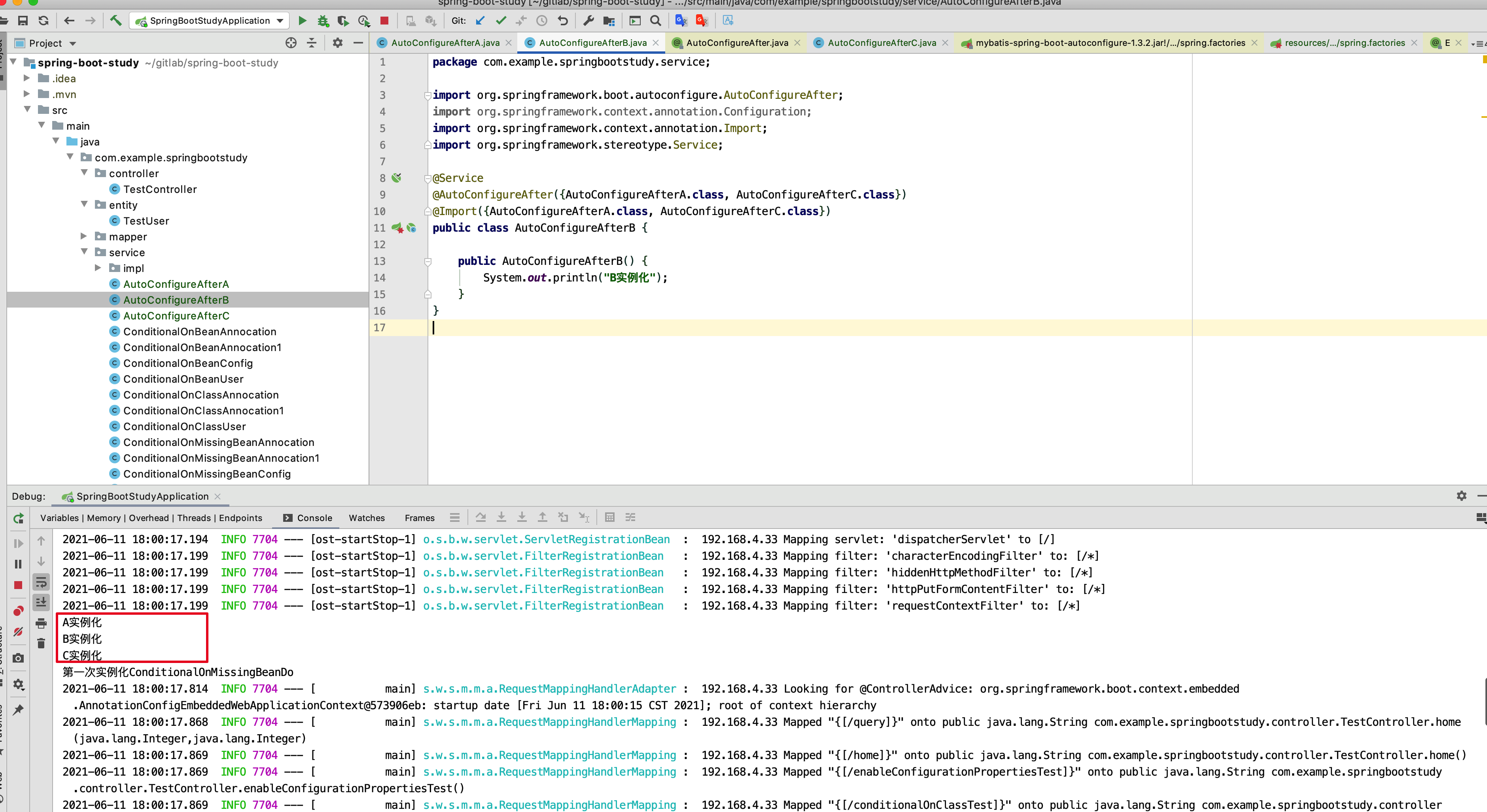Open the Threads view in debug panel
This screenshot has width=1487, height=812.
point(194,517)
